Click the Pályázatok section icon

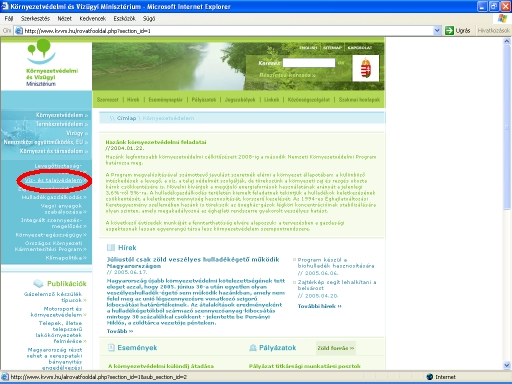click(253, 348)
